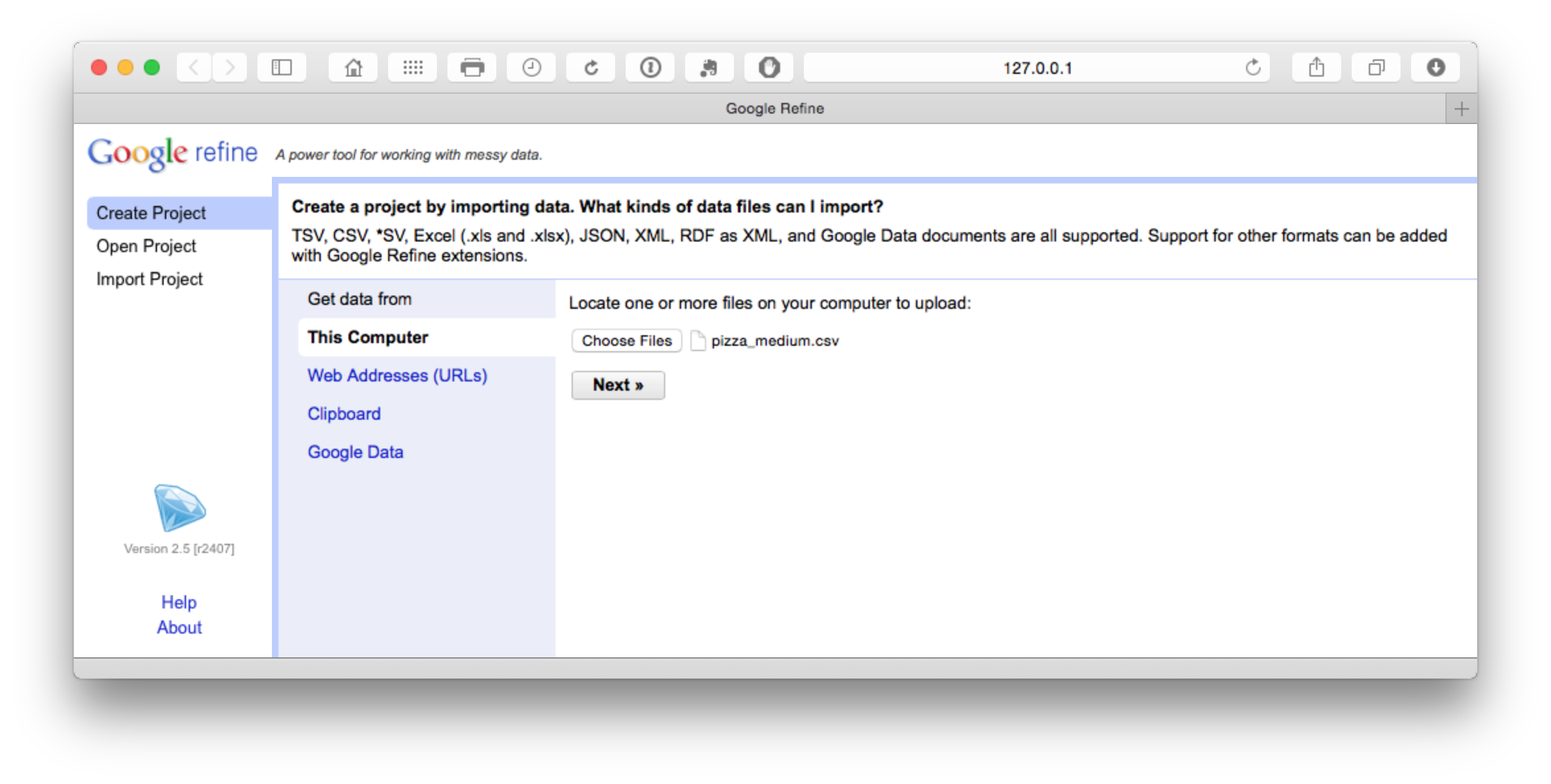
Task: Click the 1Password extension icon
Action: pos(650,67)
